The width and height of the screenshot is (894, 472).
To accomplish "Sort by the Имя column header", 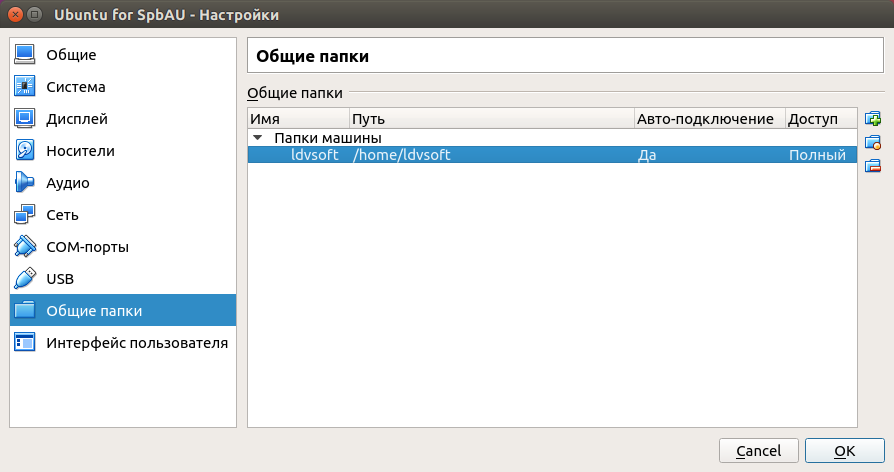I will [291, 119].
